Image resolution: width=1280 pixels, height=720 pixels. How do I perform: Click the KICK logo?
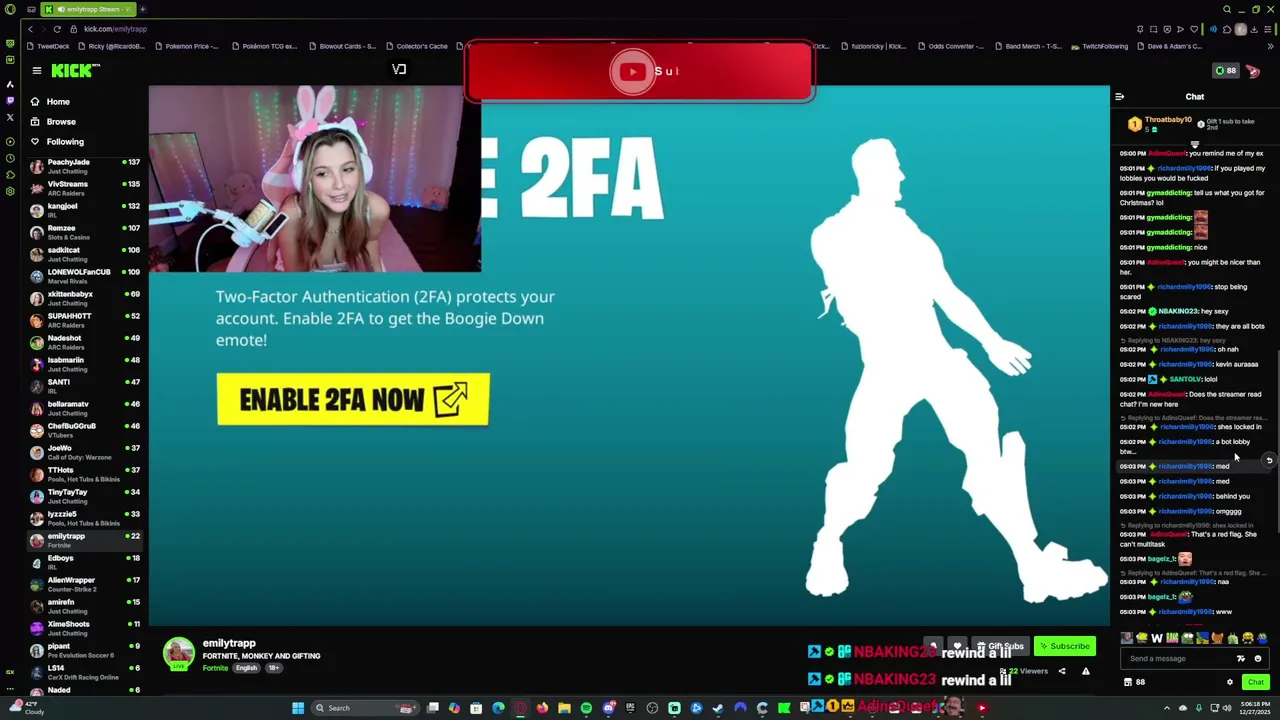[x=76, y=70]
